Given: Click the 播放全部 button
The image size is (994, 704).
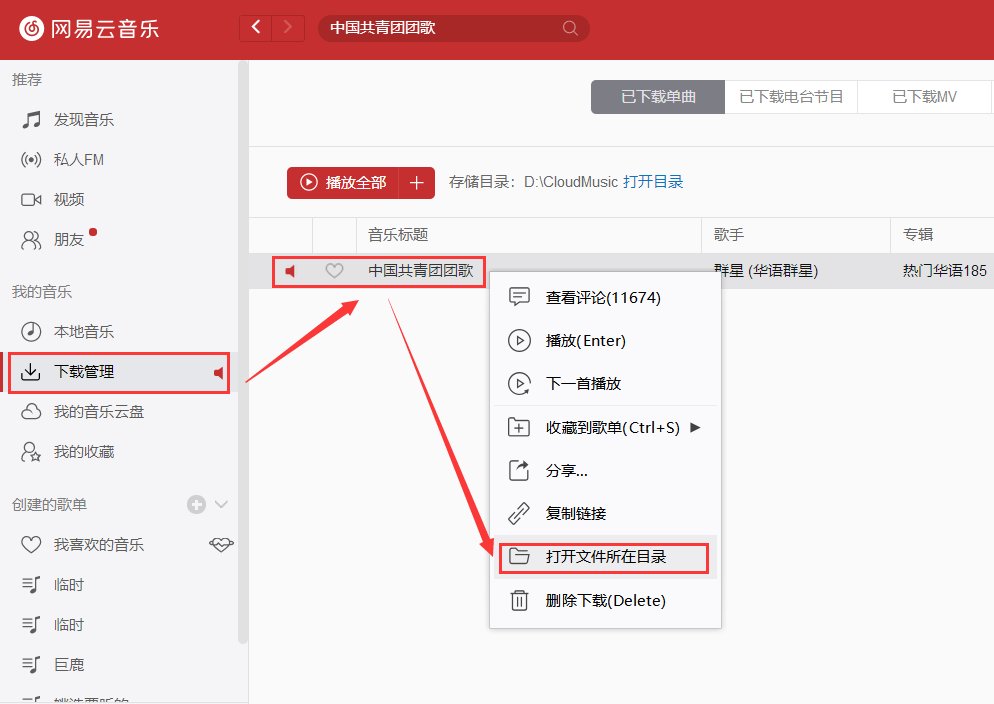Looking at the screenshot, I should 346,183.
